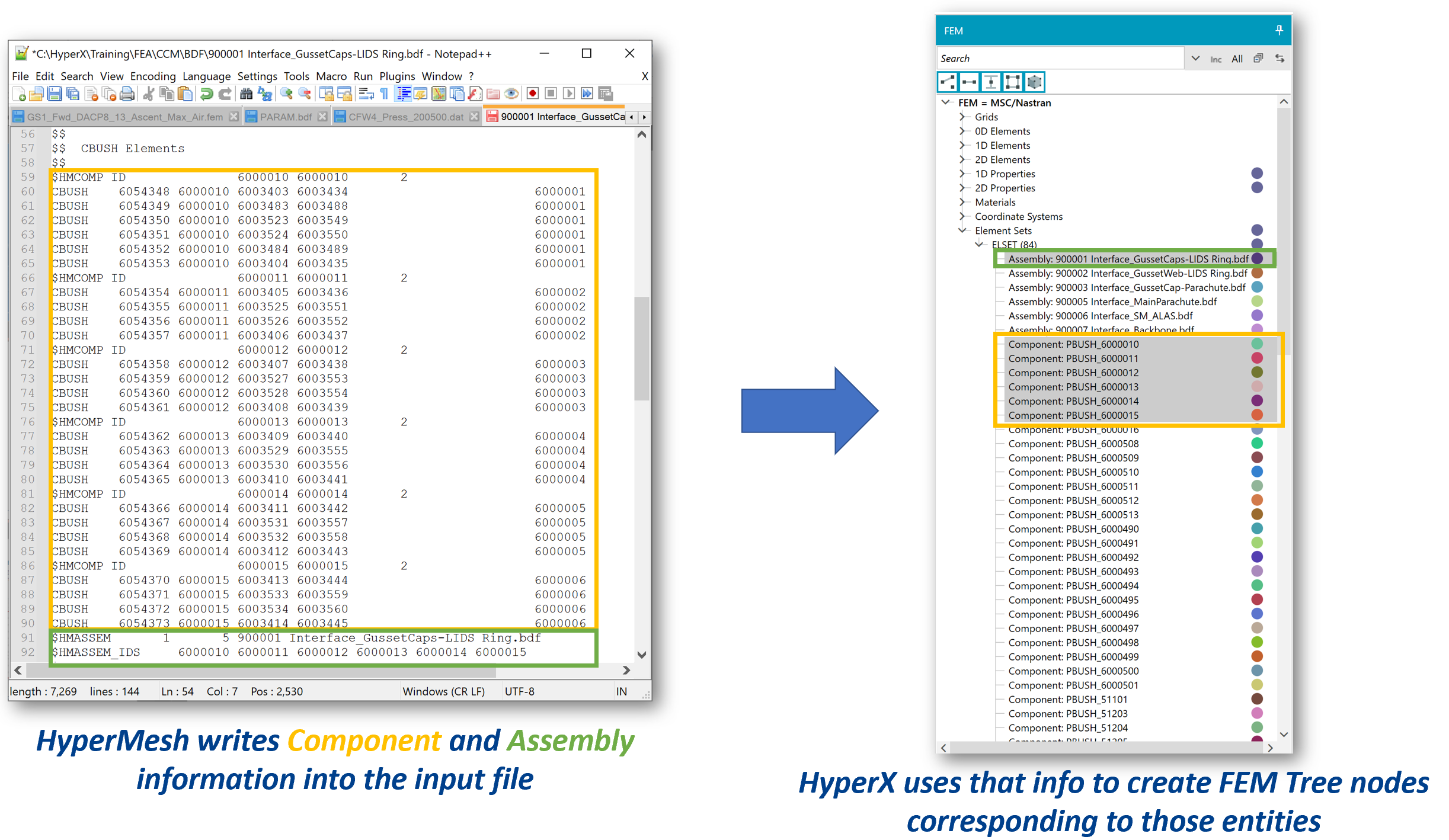Screen dimensions: 1449x840
Task: Start recording a macro
Action: (532, 94)
